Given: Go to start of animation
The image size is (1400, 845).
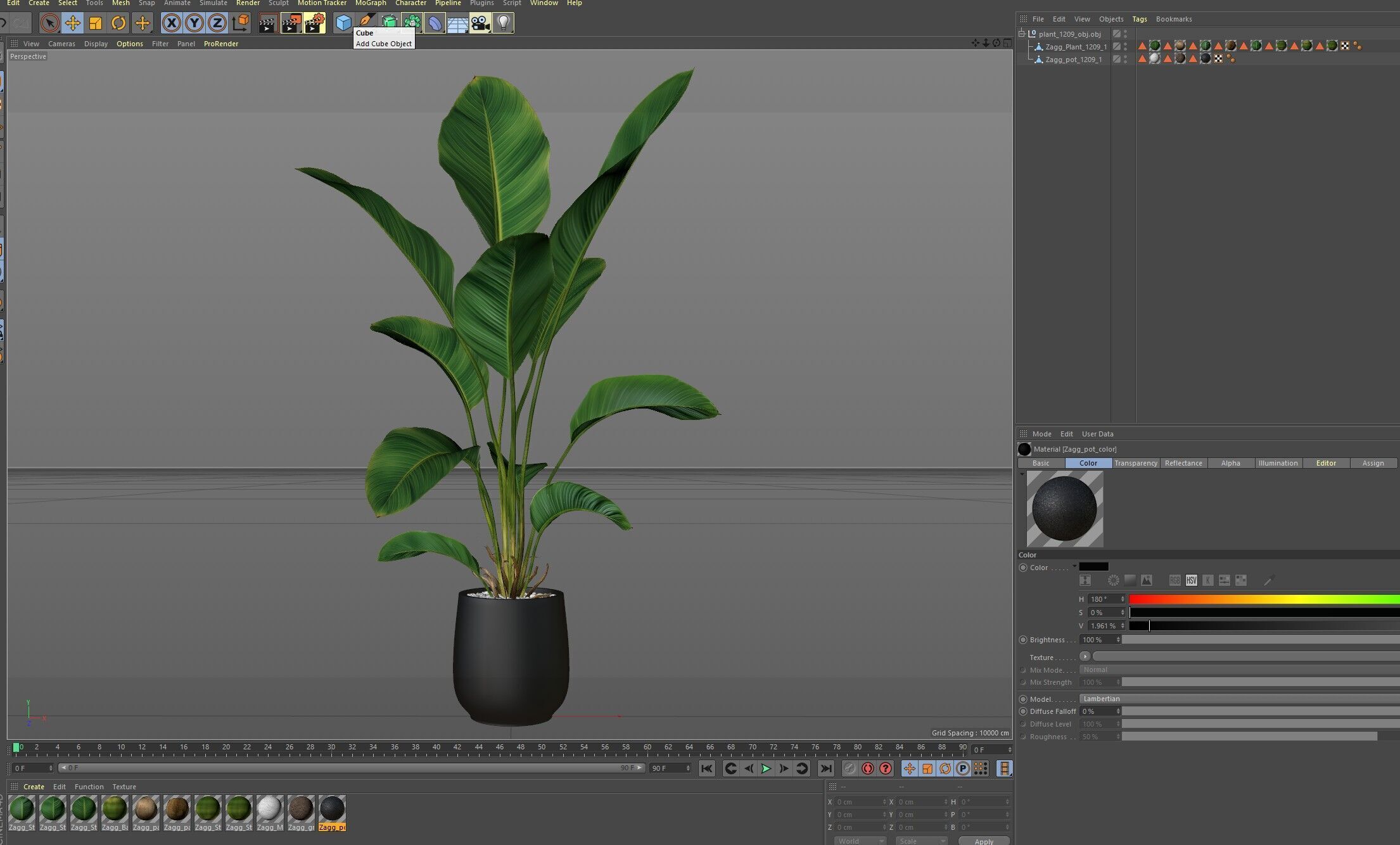Looking at the screenshot, I should point(707,768).
